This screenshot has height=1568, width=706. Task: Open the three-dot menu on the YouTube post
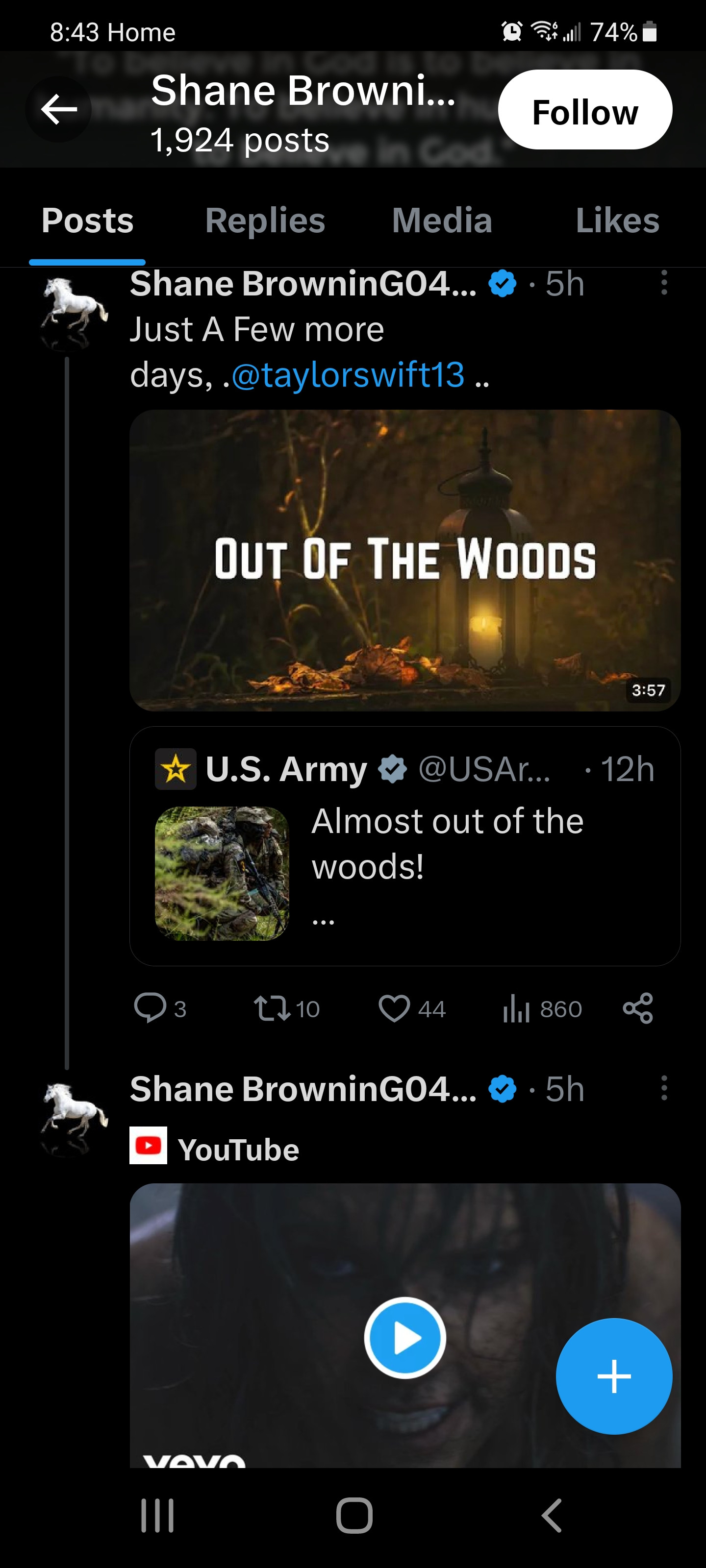point(664,1088)
